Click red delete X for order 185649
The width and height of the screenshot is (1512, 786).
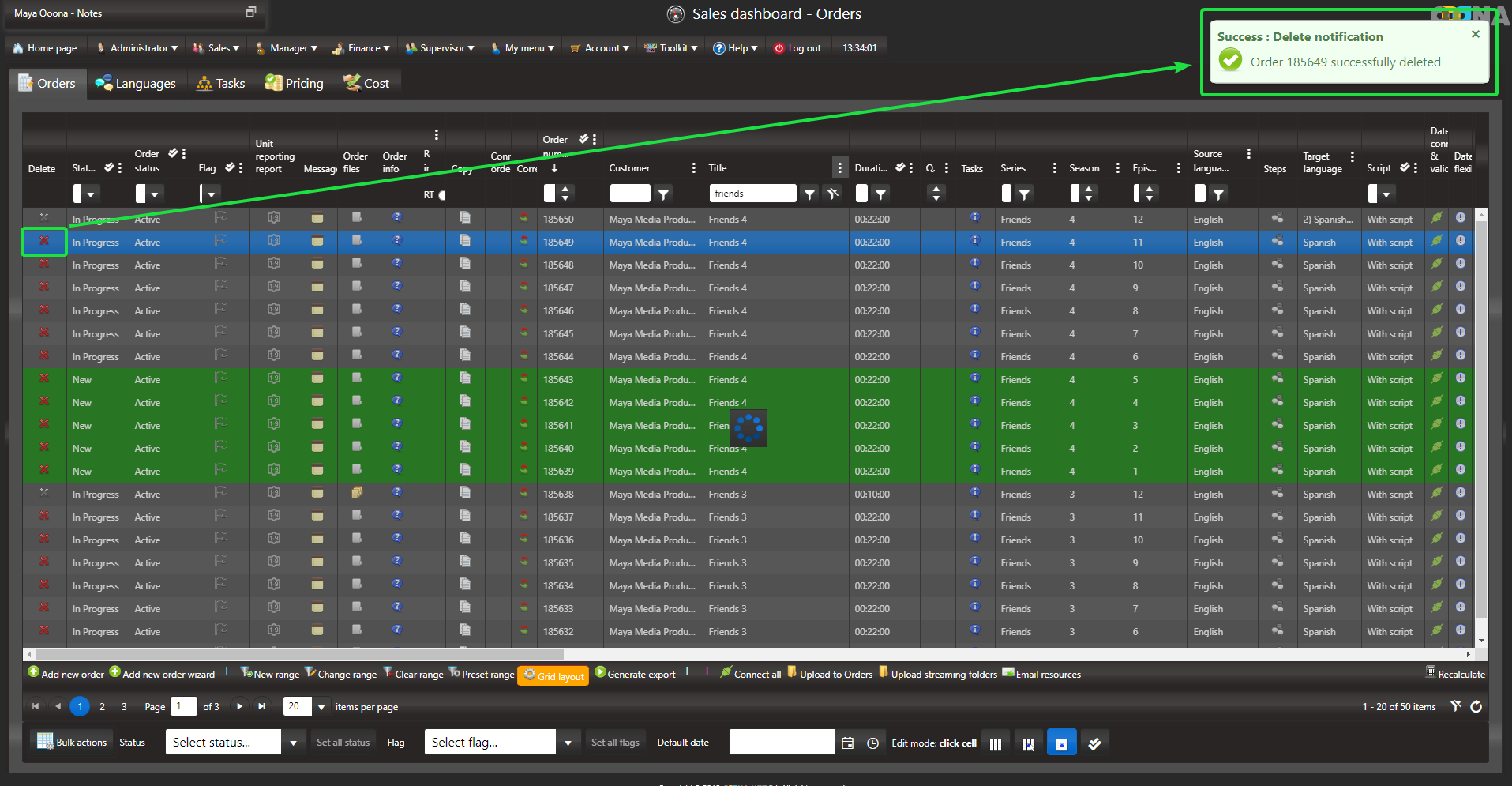(x=44, y=241)
